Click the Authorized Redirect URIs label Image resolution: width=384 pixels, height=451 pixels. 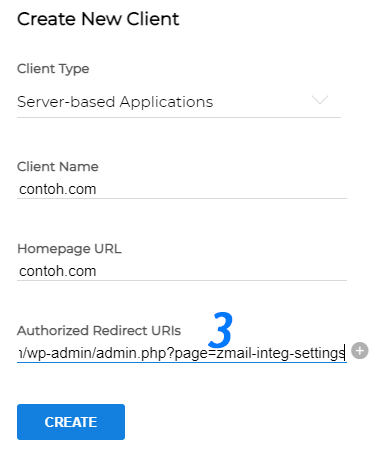99,331
